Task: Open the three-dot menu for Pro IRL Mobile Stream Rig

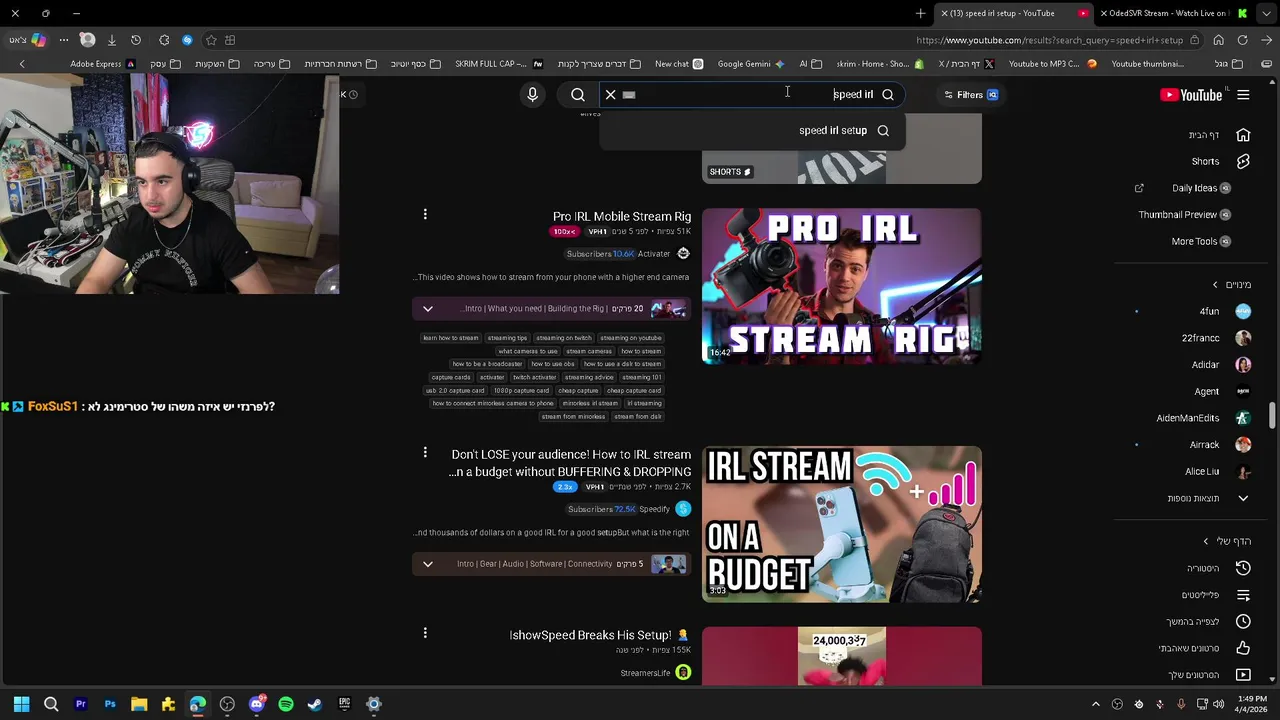Action: click(x=425, y=215)
